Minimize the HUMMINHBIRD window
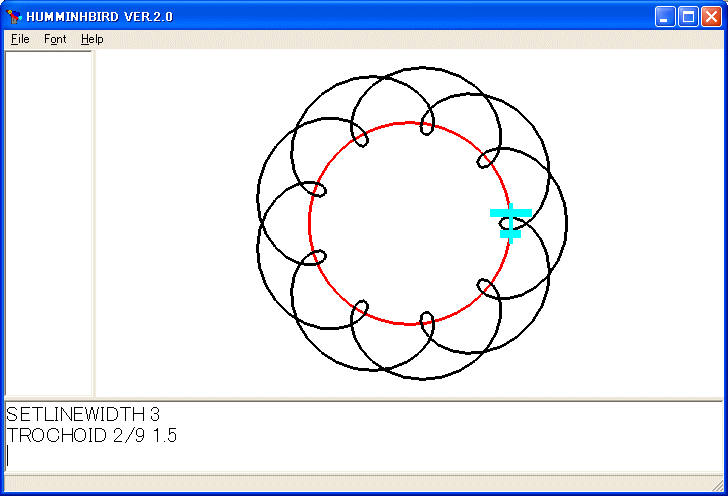Image resolution: width=728 pixels, height=496 pixels. coord(665,17)
